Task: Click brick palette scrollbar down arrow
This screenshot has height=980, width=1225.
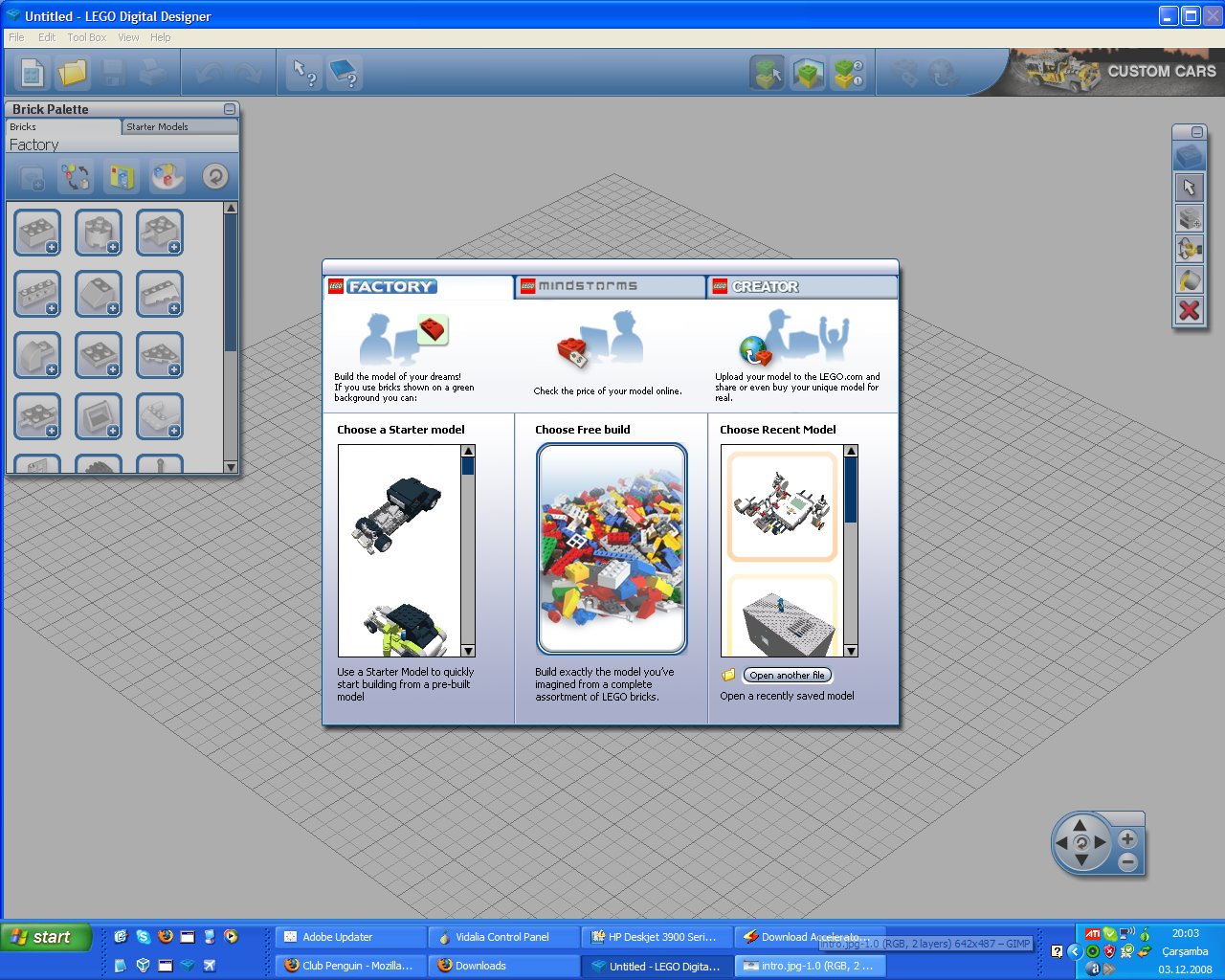Action: click(231, 467)
